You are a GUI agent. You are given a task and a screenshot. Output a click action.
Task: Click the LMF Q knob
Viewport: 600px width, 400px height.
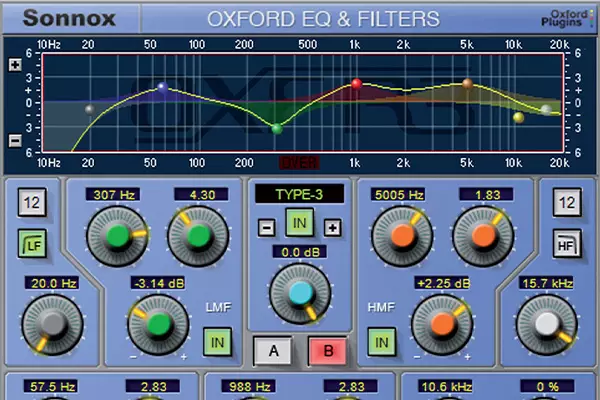click(x=199, y=236)
